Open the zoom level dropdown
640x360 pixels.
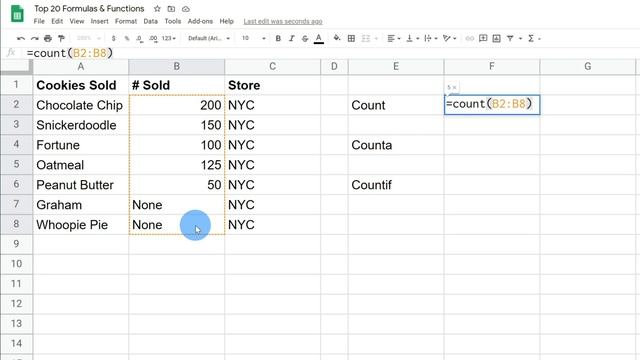[88, 38]
